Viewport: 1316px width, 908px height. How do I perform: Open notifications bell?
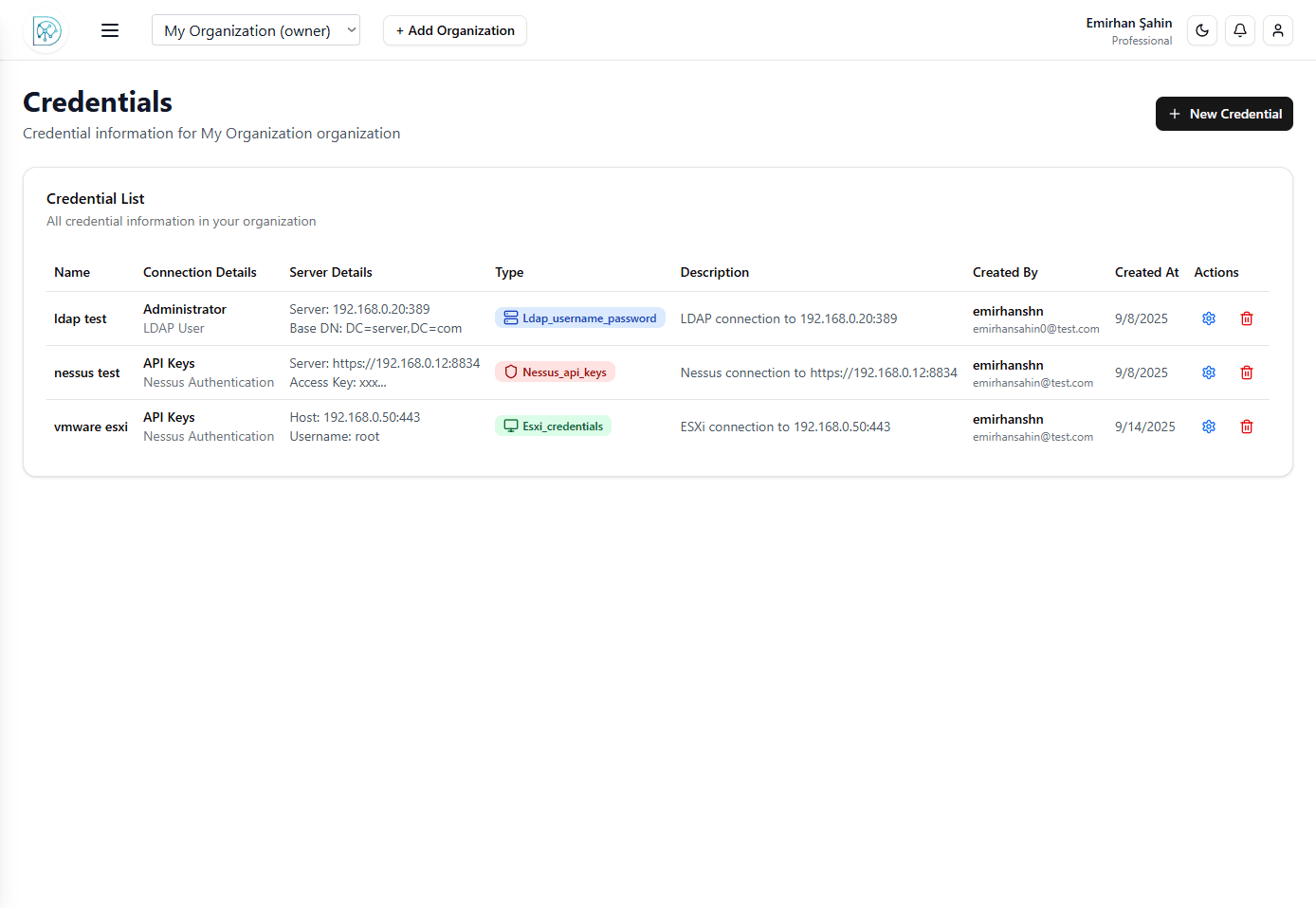pyautogui.click(x=1240, y=30)
